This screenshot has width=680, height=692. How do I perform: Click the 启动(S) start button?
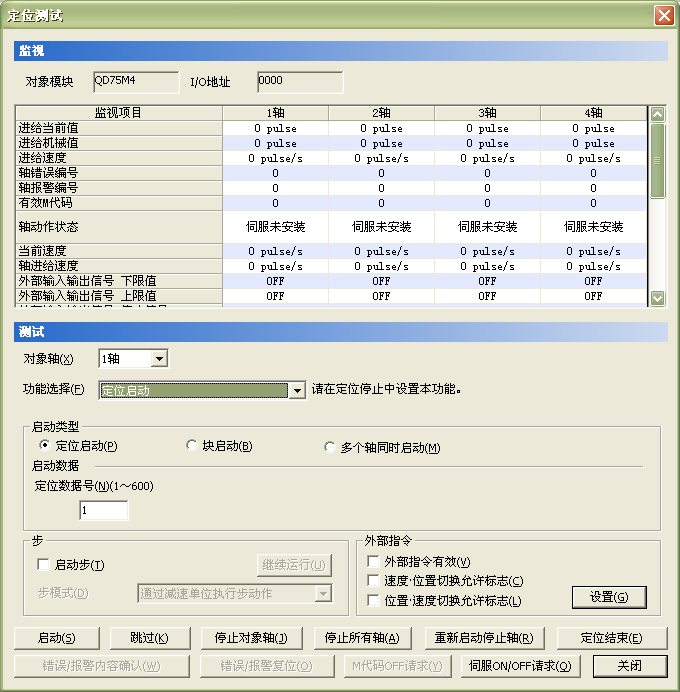pos(56,638)
